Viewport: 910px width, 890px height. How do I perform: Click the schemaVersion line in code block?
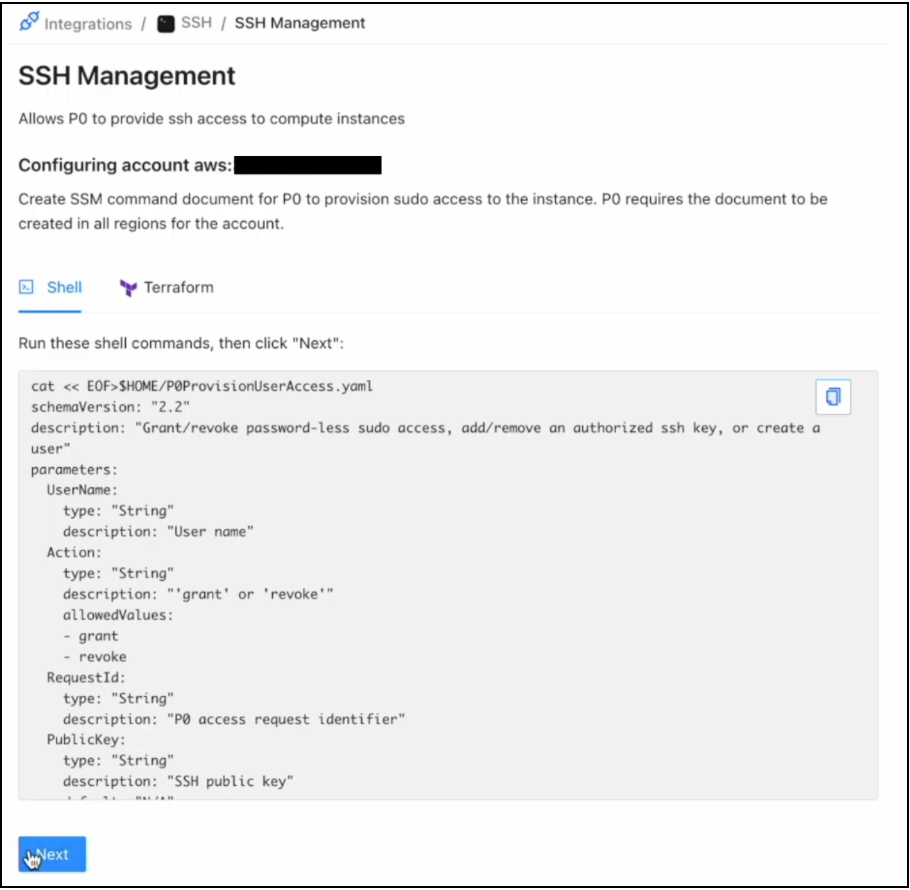(110, 407)
